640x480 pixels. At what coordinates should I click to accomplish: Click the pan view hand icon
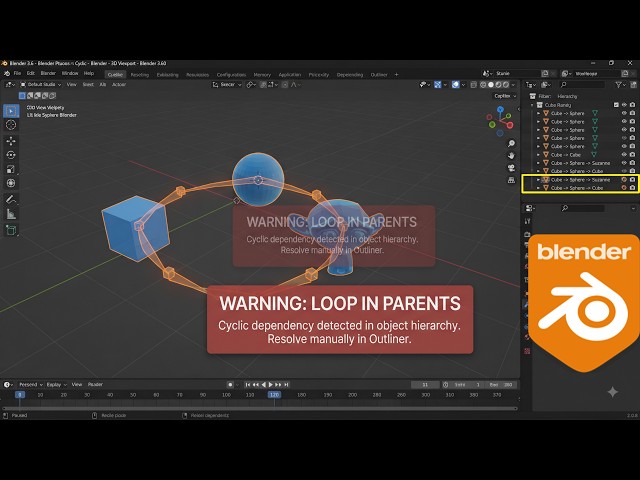511,156
